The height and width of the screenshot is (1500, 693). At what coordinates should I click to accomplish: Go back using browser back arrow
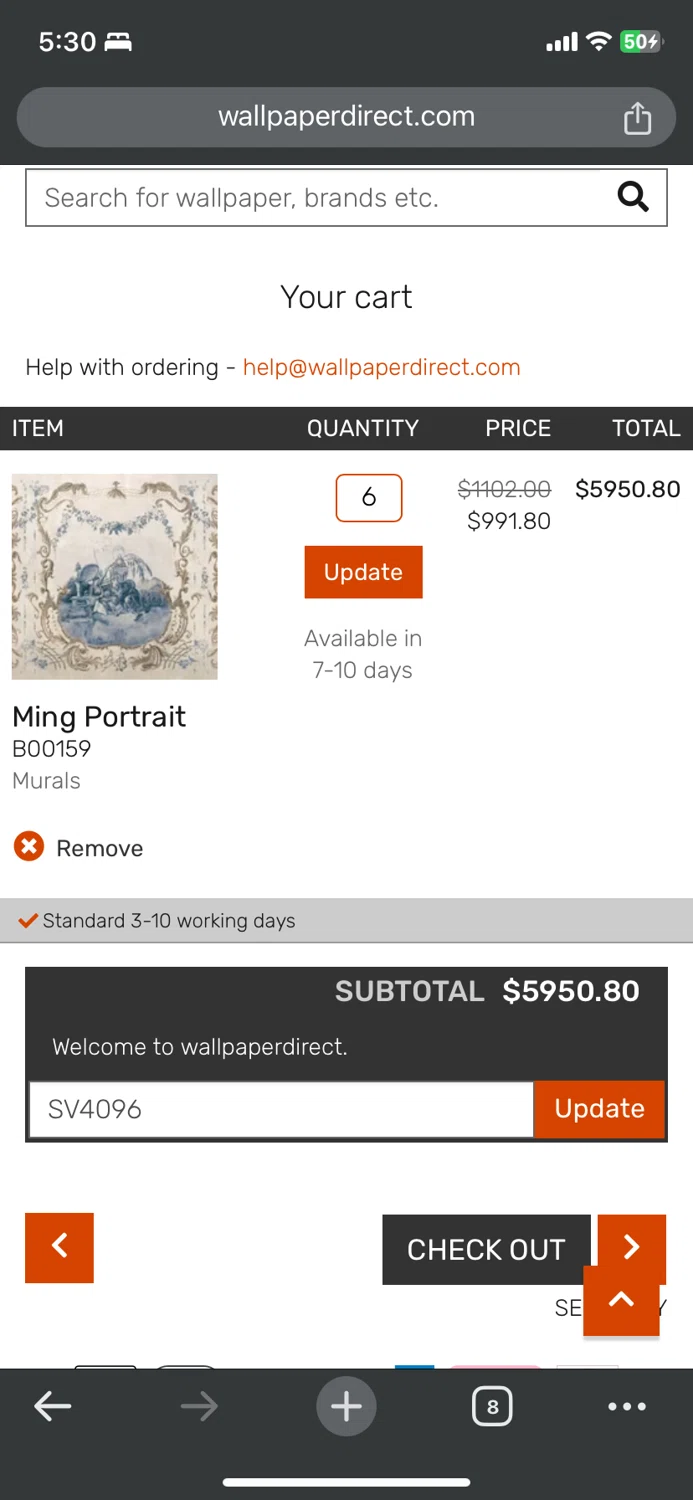tap(52, 1407)
